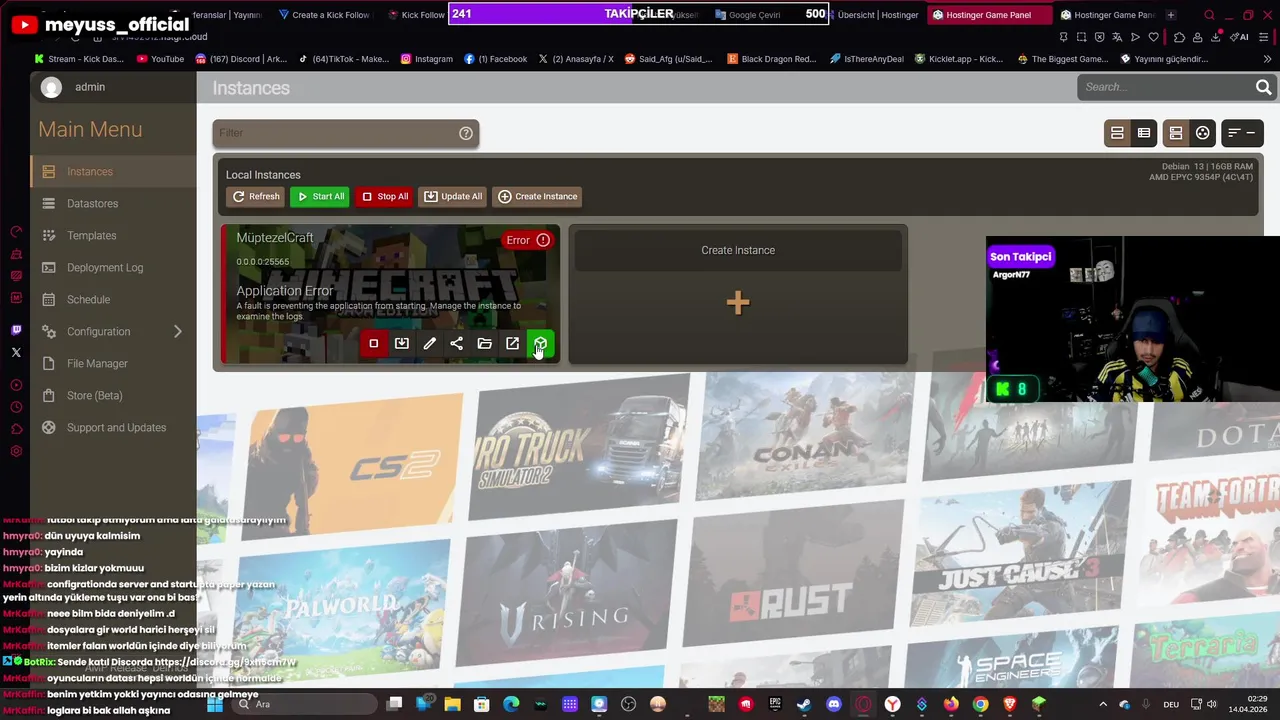Select the card tile view
Screen dimensions: 1280x720
(1176, 133)
